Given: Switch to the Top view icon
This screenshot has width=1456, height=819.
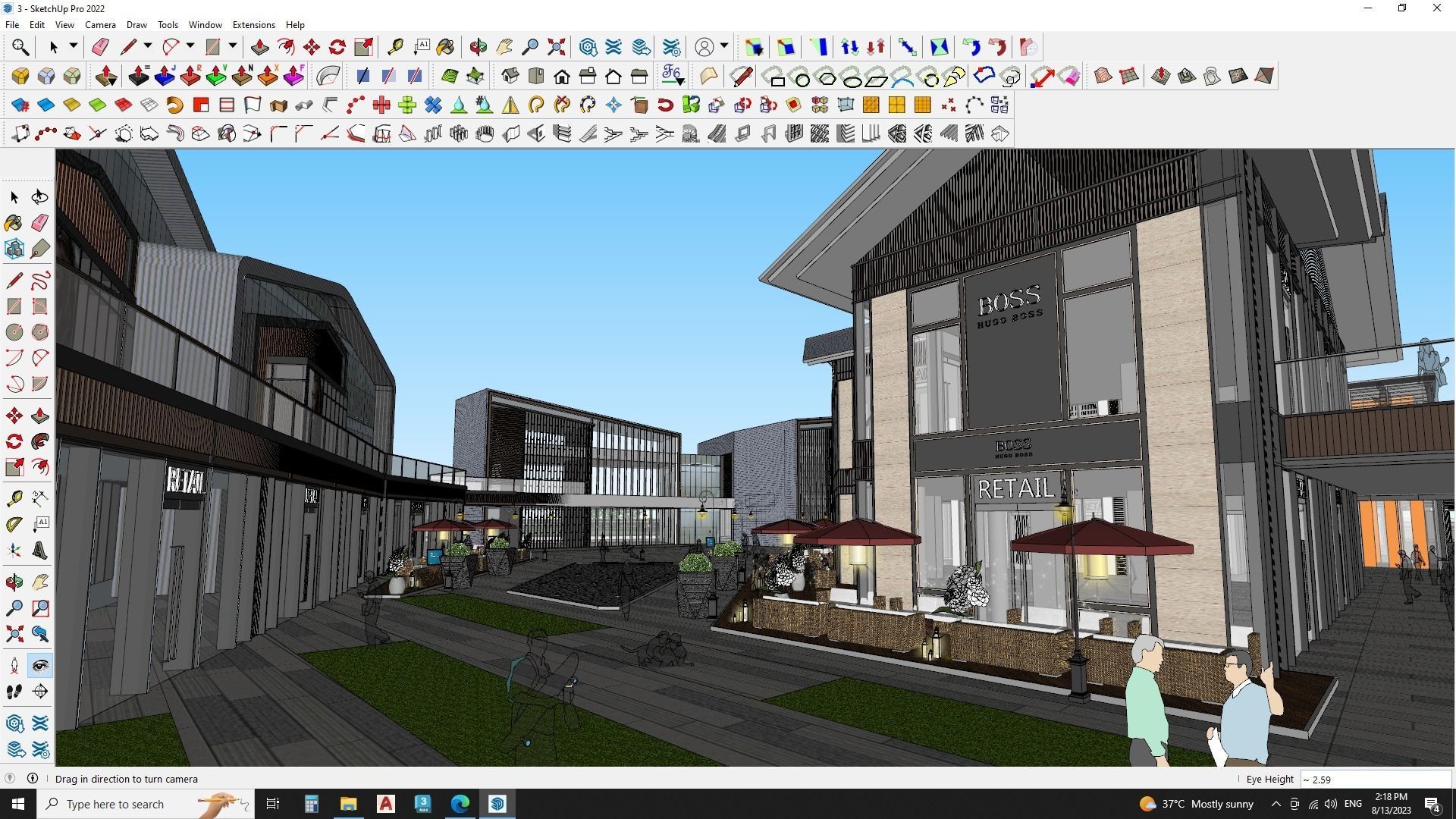Looking at the screenshot, I should pyautogui.click(x=536, y=76).
